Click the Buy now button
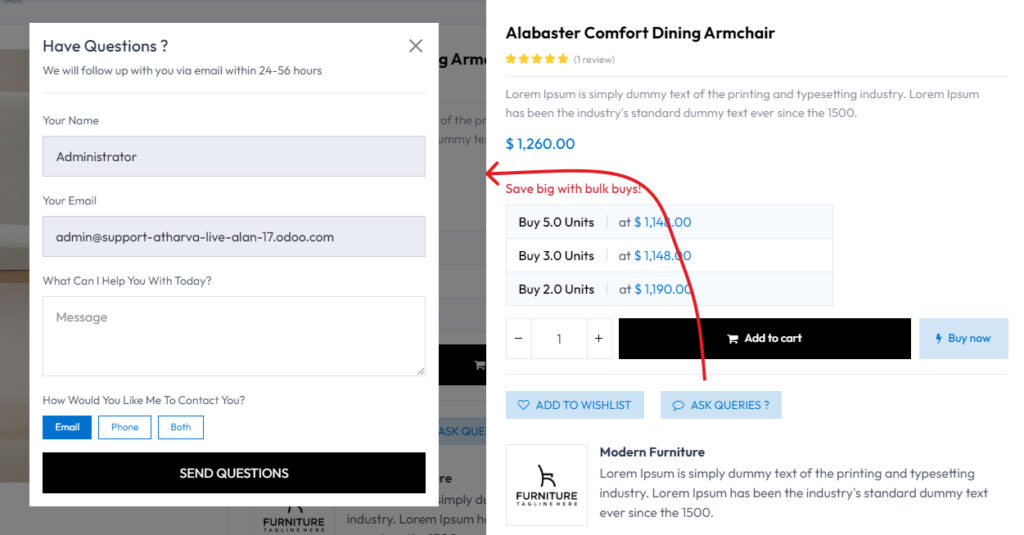1024x535 pixels. tap(963, 339)
